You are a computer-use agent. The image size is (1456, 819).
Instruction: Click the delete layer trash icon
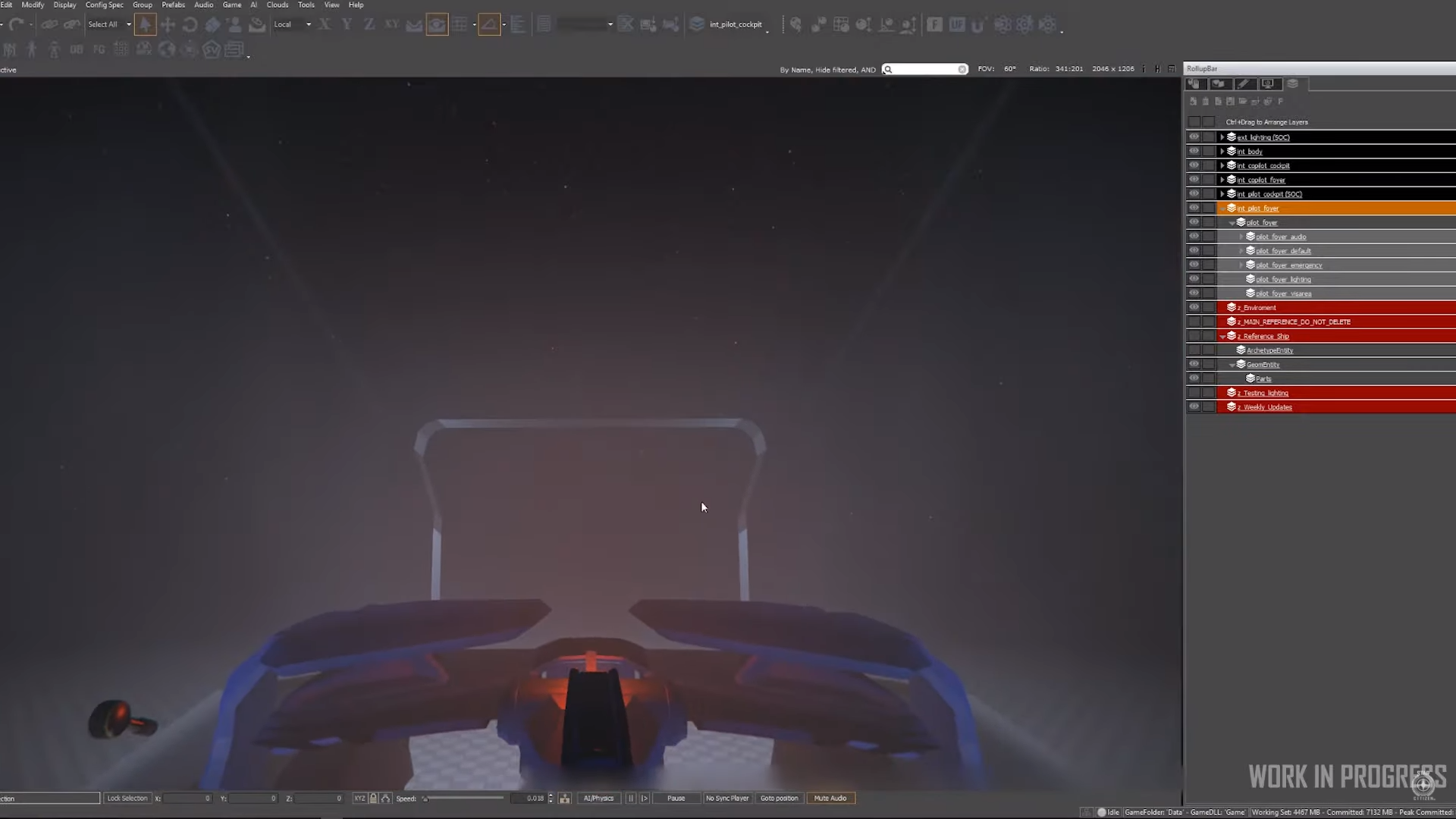pyautogui.click(x=1206, y=102)
